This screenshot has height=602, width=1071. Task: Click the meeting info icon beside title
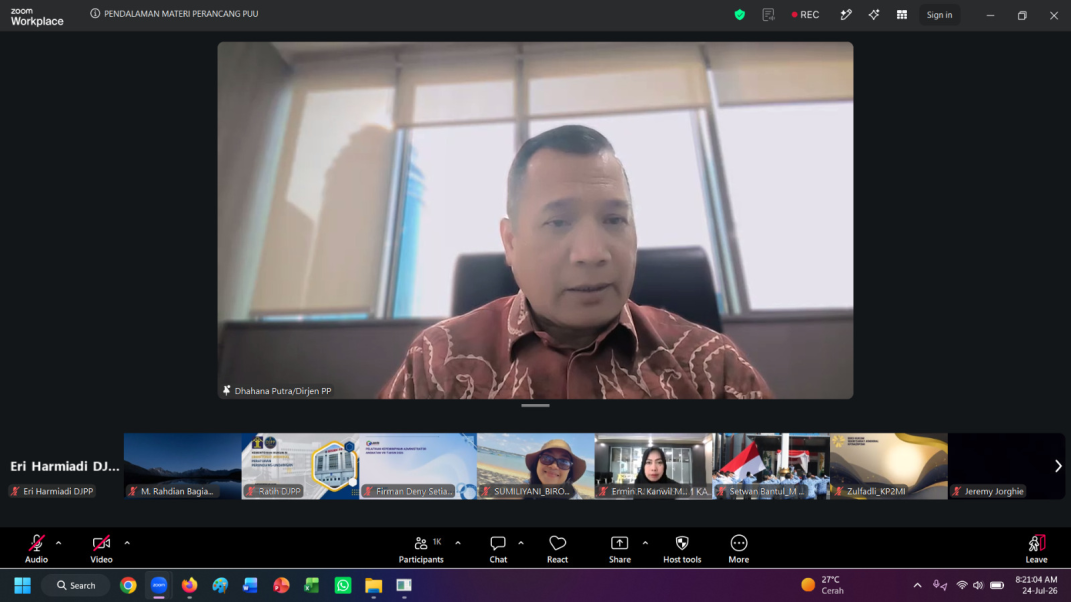tap(95, 14)
